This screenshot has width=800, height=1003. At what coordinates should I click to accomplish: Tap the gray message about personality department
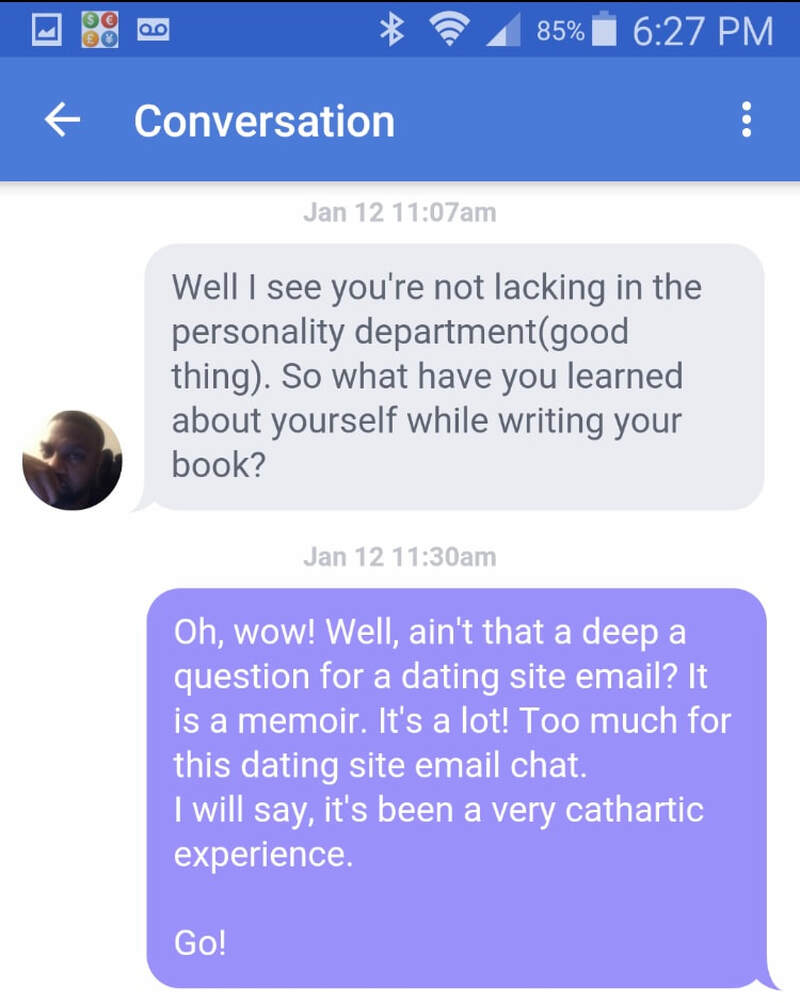(x=453, y=377)
